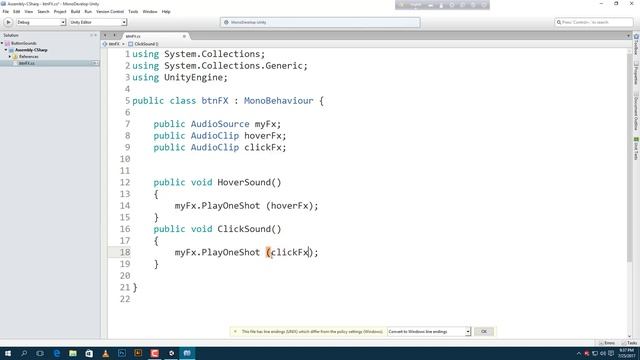
Task: Close the btnFx.cs tab
Action: pos(184,36)
